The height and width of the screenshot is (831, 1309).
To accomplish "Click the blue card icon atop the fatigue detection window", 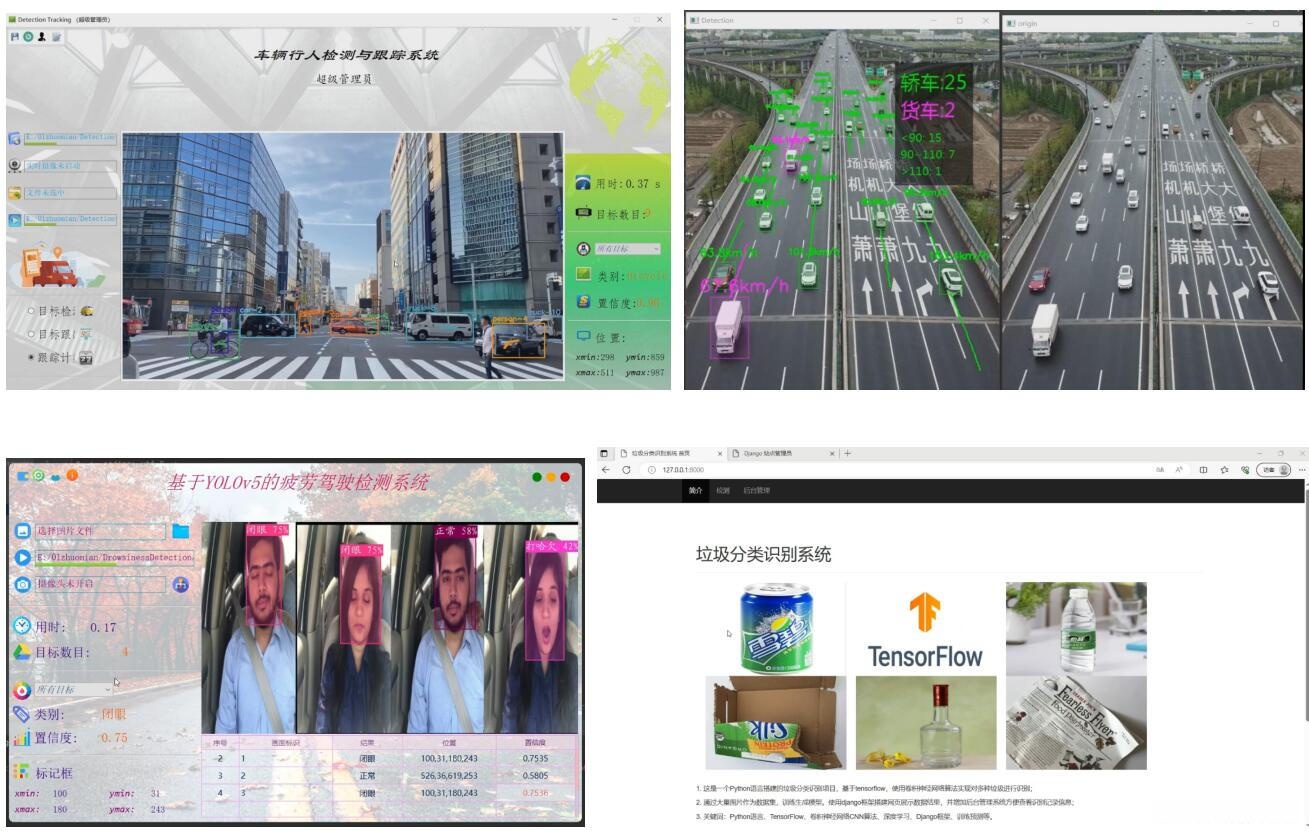I will [23, 475].
